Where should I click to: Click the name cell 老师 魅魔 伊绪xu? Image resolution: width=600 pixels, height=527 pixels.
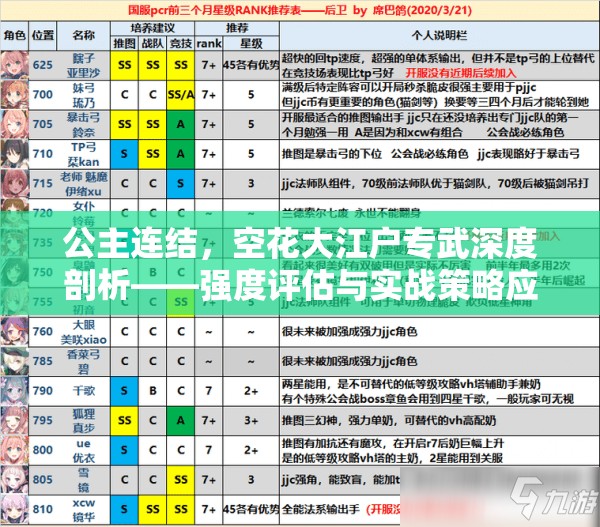tap(83, 184)
